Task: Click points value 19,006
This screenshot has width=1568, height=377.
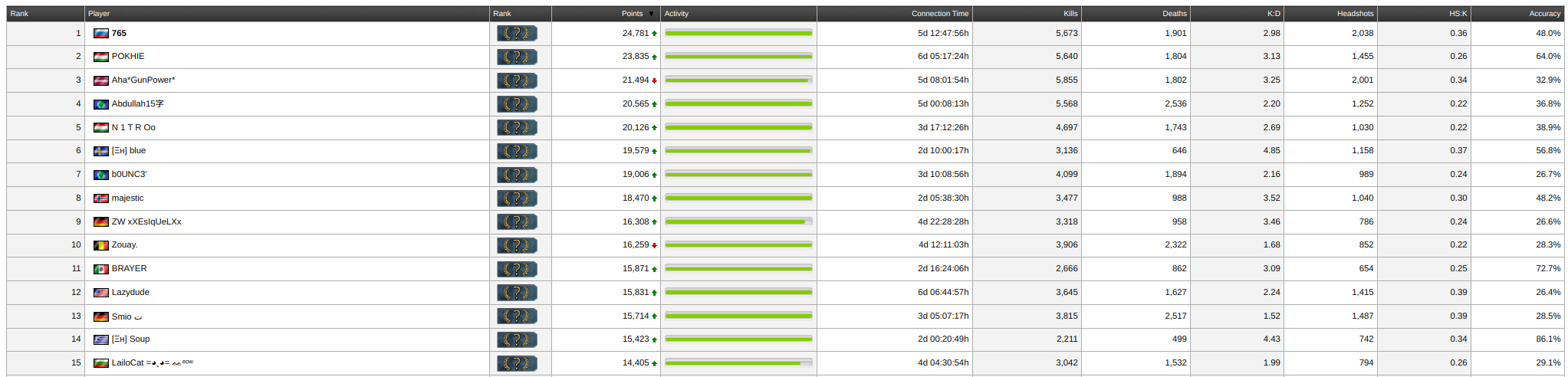Action: tap(636, 175)
